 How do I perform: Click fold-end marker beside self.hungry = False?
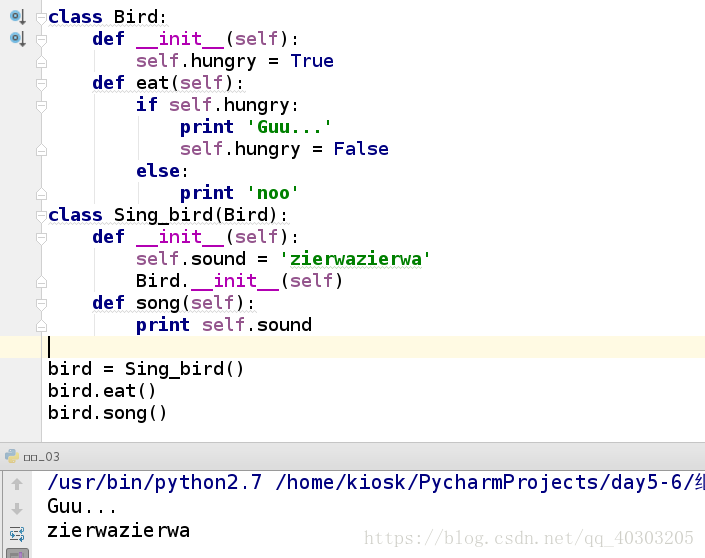pyautogui.click(x=41, y=150)
